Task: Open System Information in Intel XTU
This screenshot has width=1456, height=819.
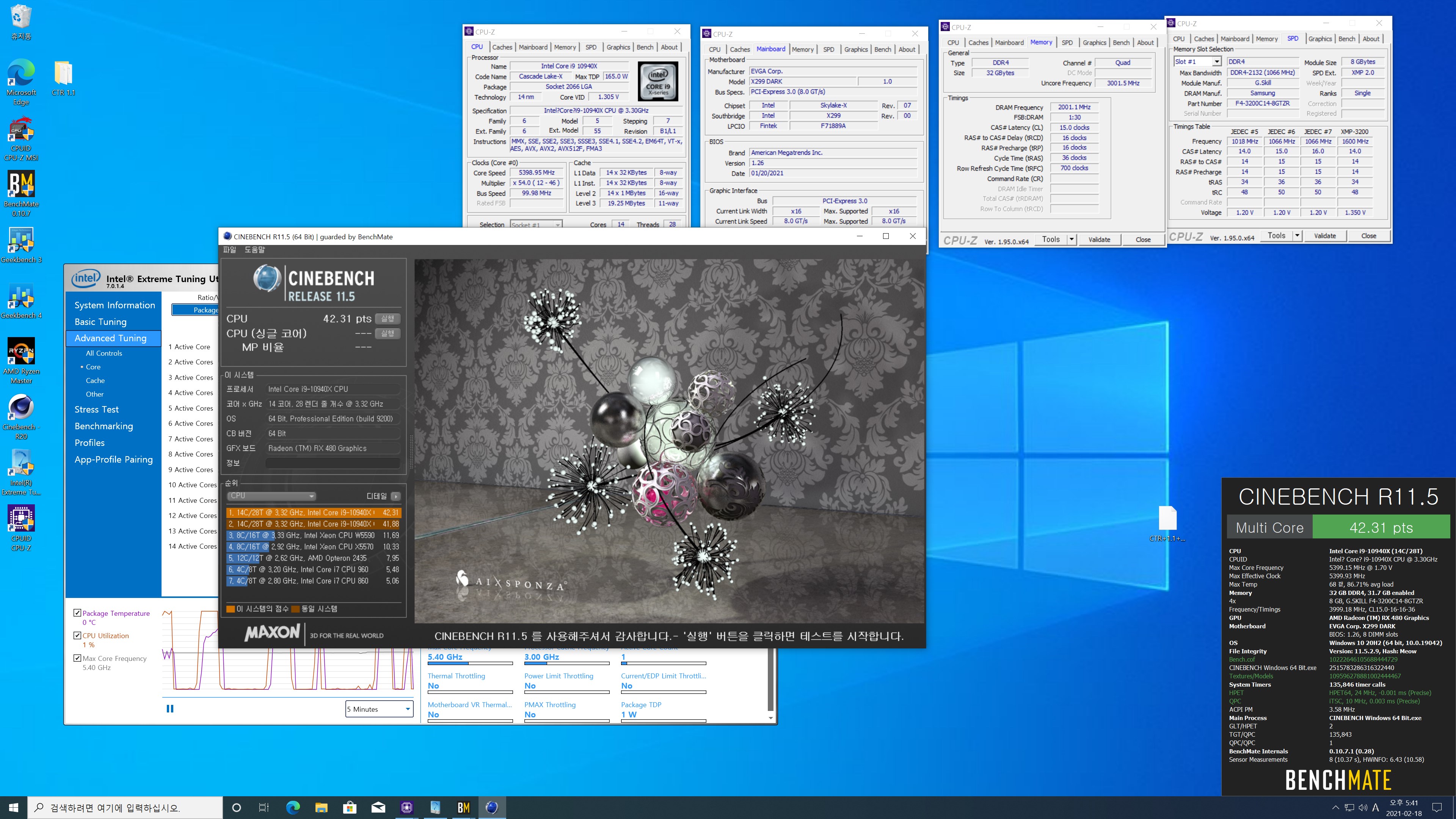Action: tap(114, 304)
